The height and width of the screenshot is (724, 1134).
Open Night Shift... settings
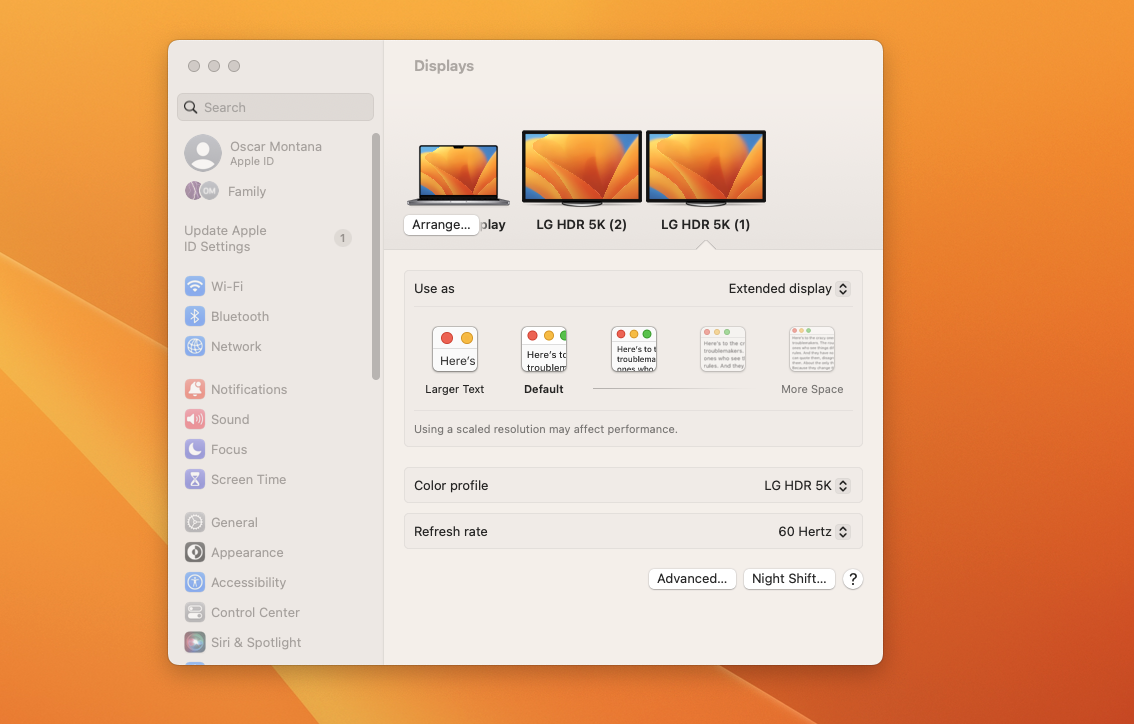click(789, 579)
